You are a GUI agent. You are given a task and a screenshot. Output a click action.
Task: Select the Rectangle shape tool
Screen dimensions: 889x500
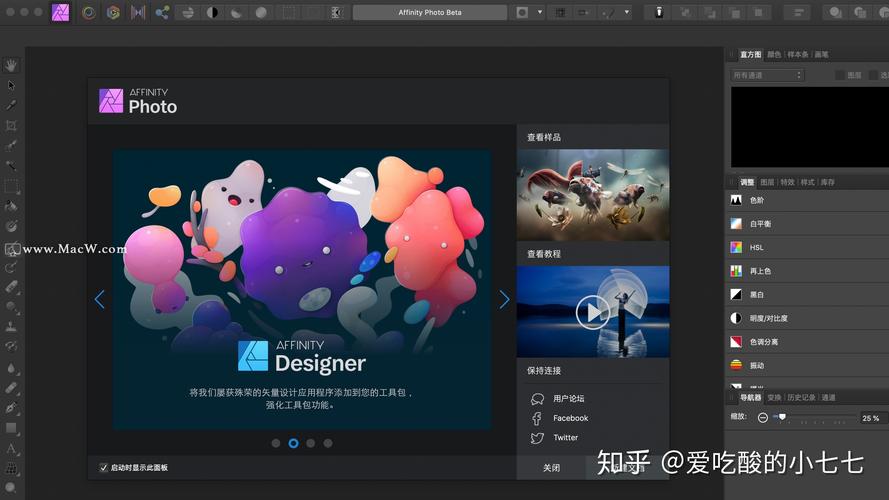(x=11, y=428)
